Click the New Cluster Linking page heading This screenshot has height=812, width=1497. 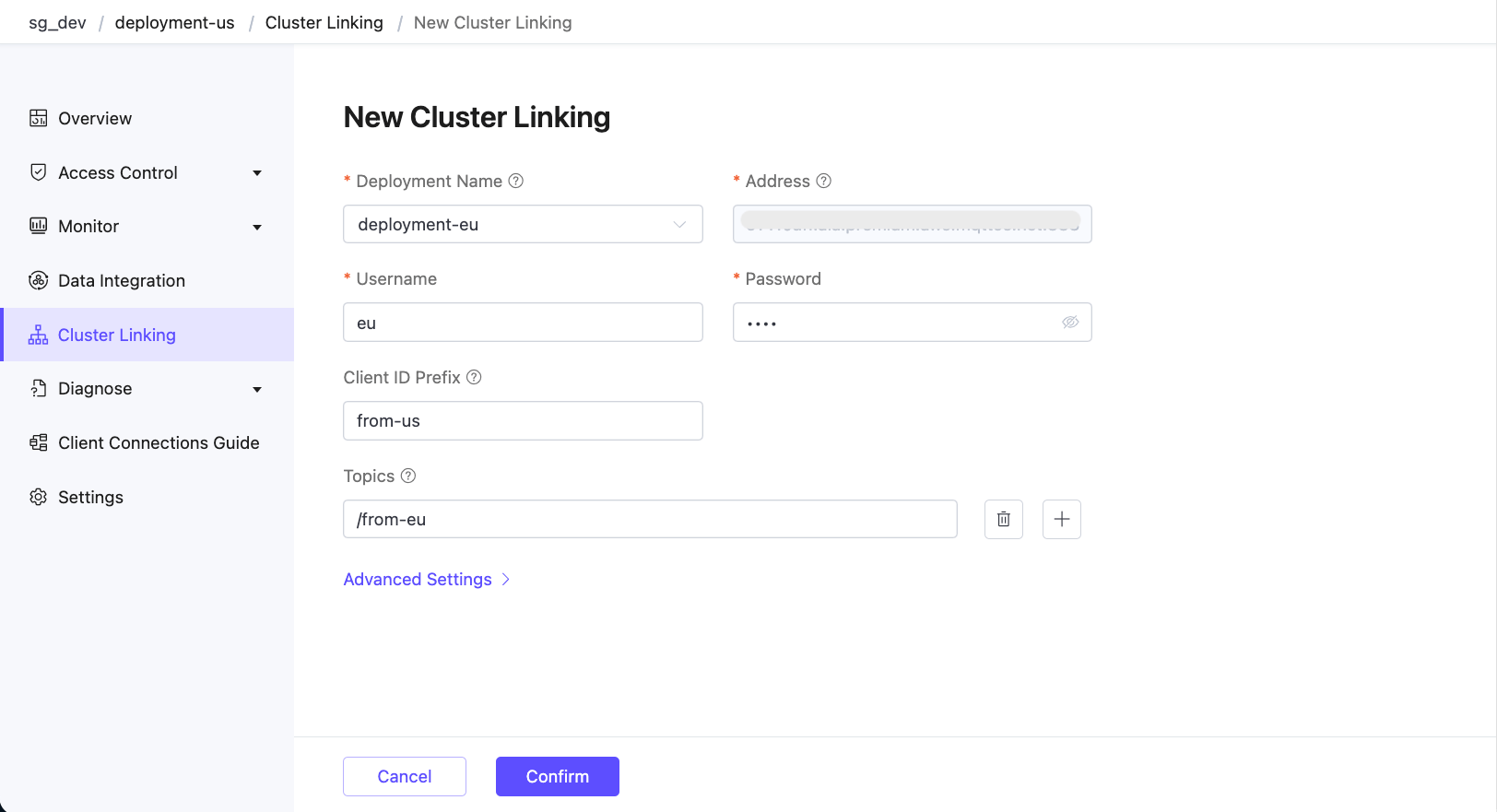[477, 117]
